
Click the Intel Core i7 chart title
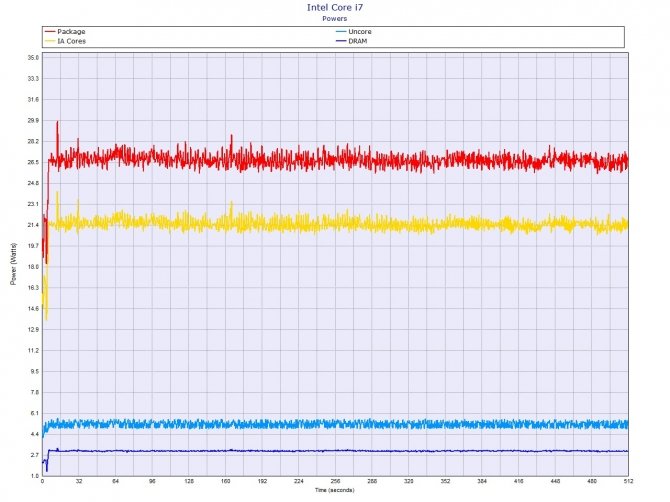click(334, 7)
